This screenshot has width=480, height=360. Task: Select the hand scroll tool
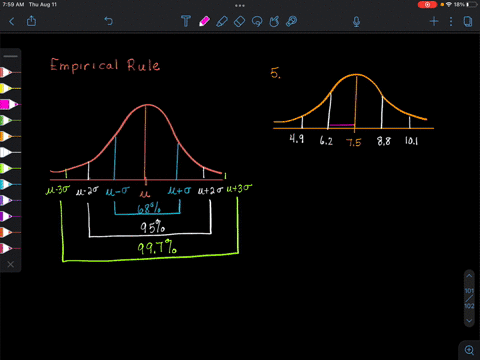pyautogui.click(x=274, y=21)
